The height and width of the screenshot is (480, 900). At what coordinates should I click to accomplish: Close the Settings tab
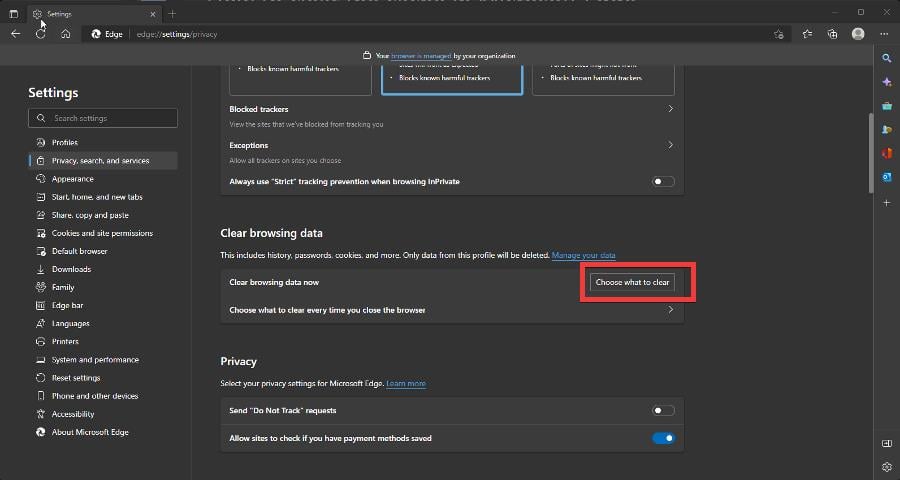click(x=153, y=14)
